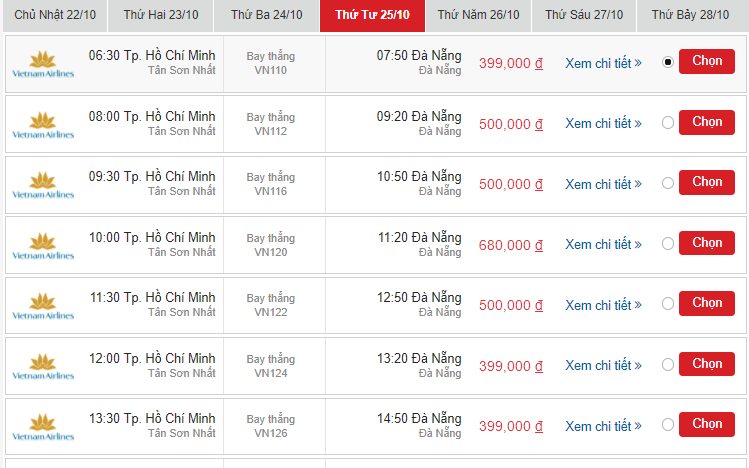Select radio button for flight VN110

(668, 62)
